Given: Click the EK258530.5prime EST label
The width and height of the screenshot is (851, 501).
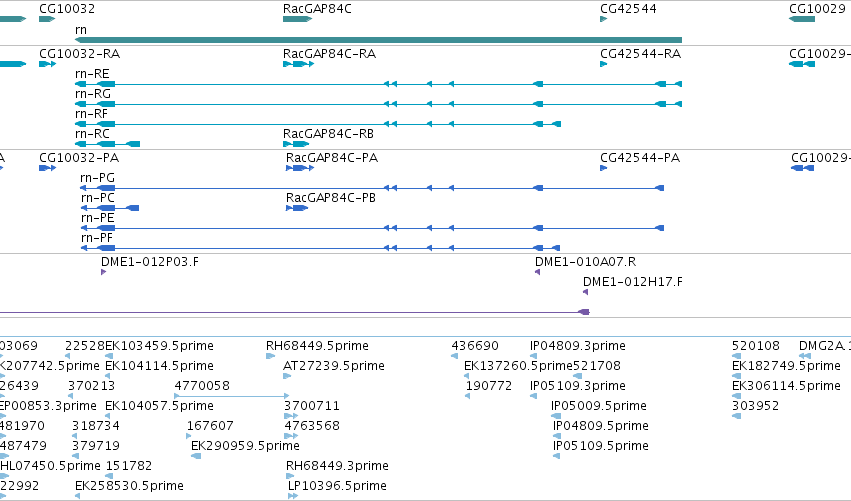Looking at the screenshot, I should (129, 487).
